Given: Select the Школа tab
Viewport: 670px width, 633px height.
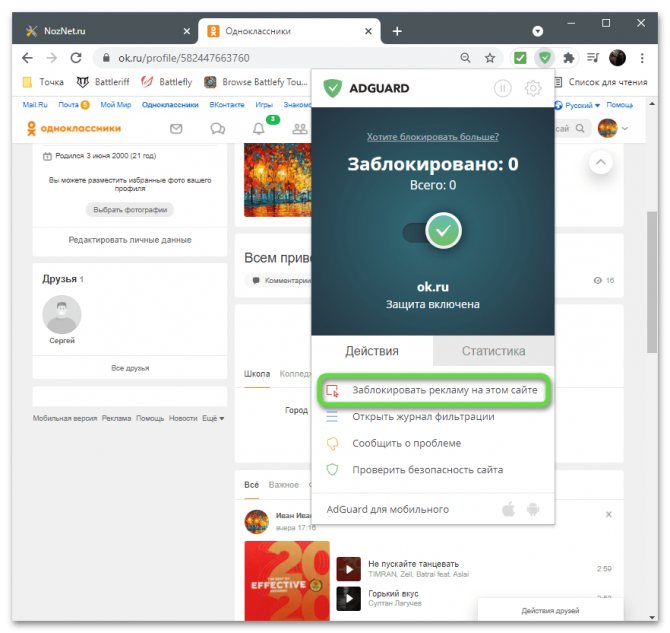Looking at the screenshot, I should 257,374.
